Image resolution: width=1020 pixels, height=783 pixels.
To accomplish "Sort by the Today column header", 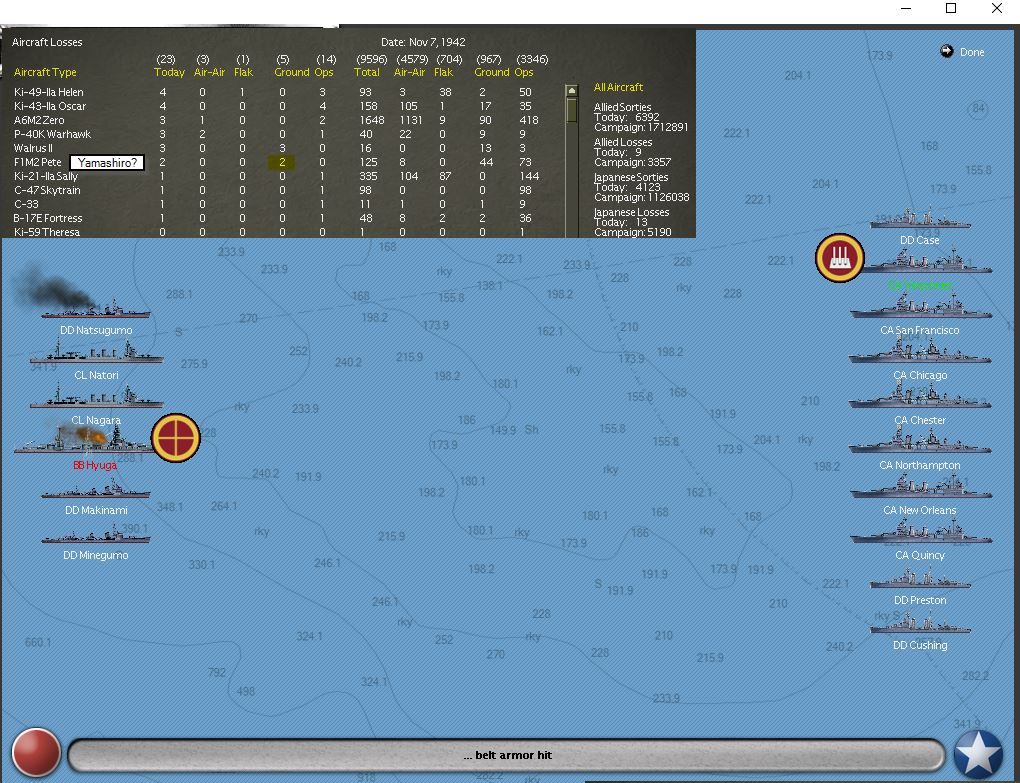I will tap(169, 72).
